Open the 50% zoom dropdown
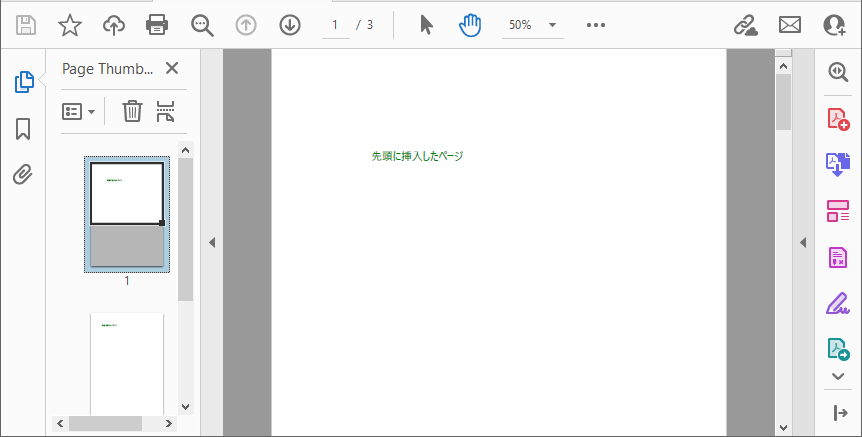This screenshot has width=862, height=437. 532,25
